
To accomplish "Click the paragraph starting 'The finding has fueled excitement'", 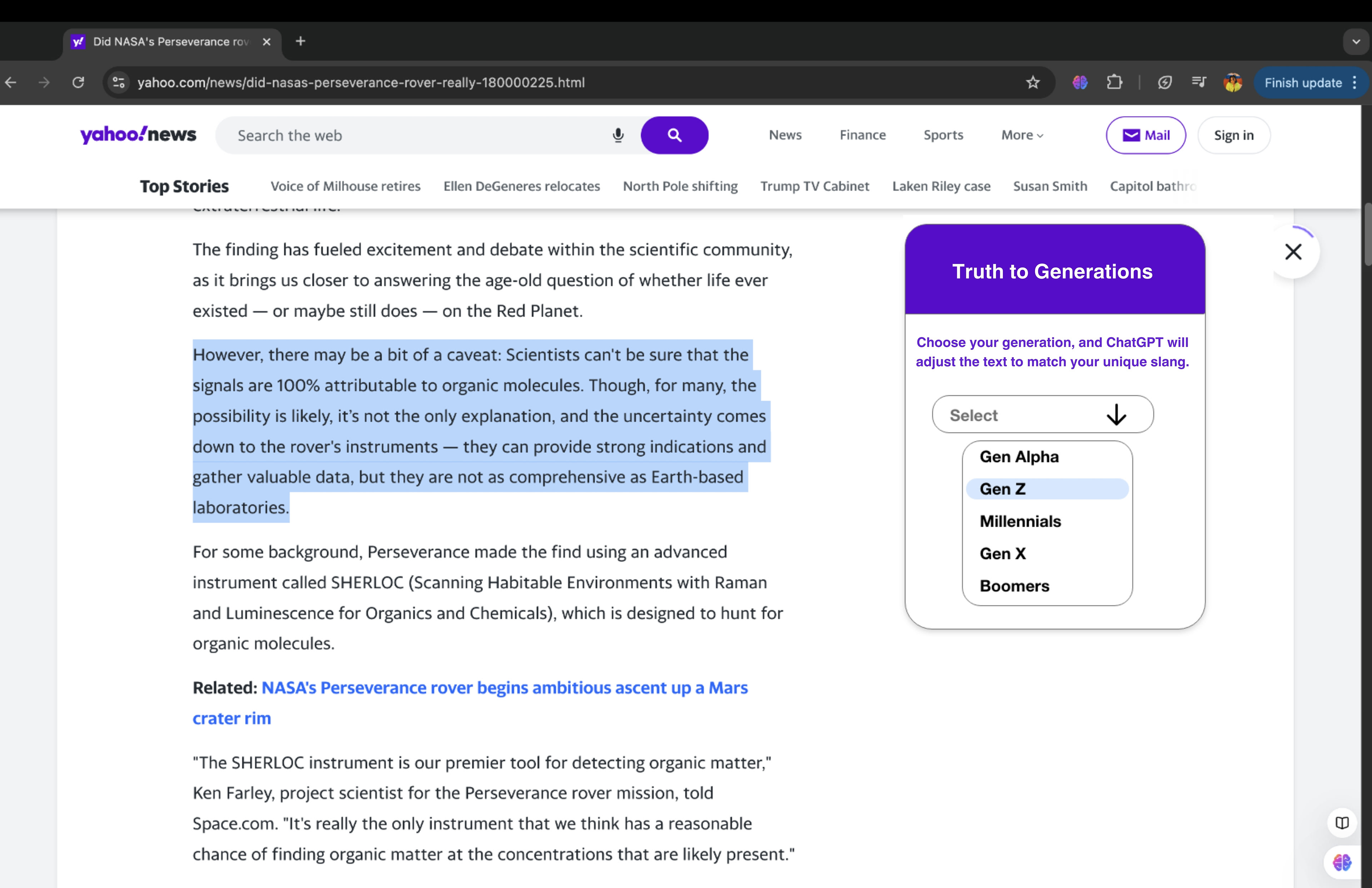I will (493, 280).
